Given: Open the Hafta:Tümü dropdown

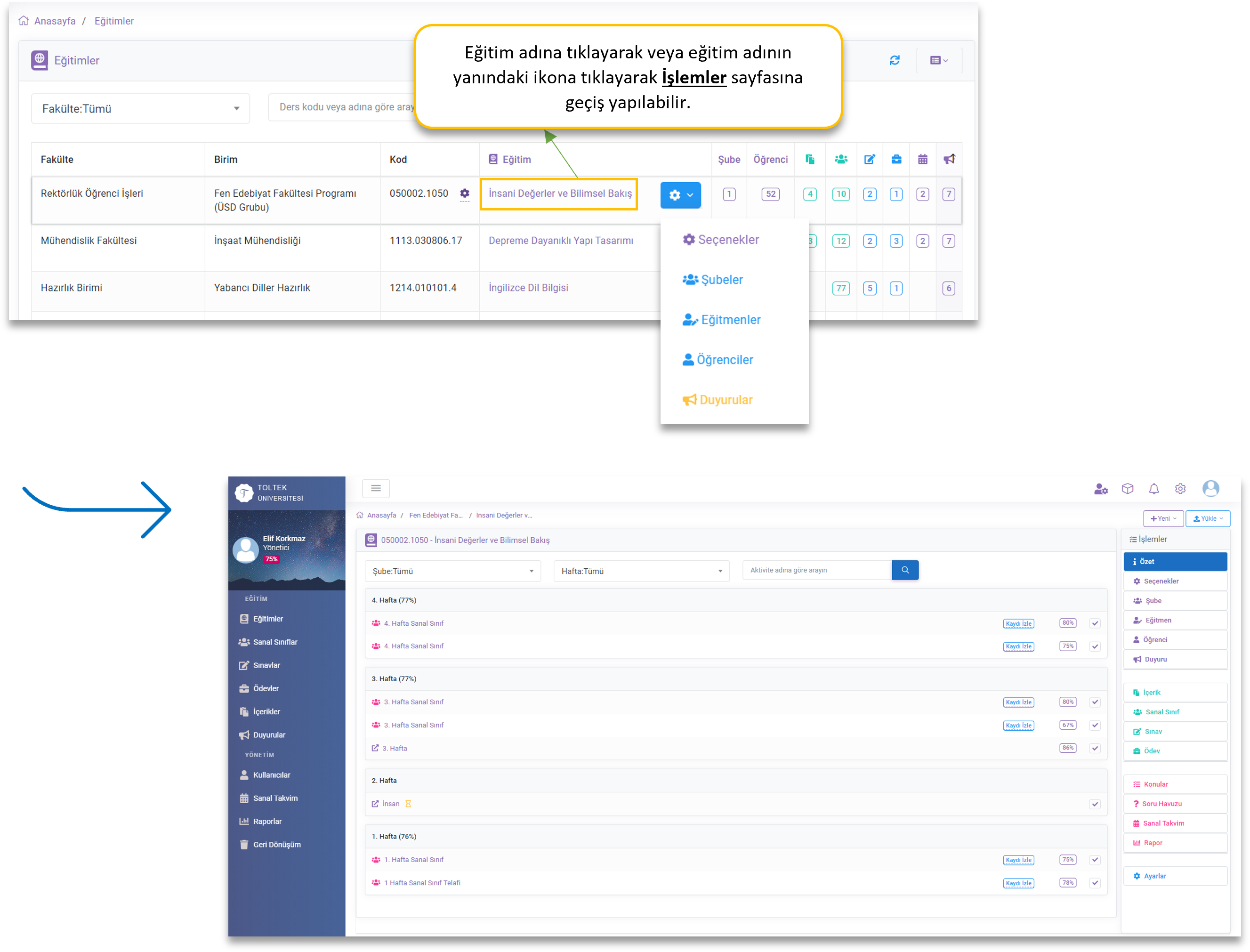Looking at the screenshot, I should 641,571.
